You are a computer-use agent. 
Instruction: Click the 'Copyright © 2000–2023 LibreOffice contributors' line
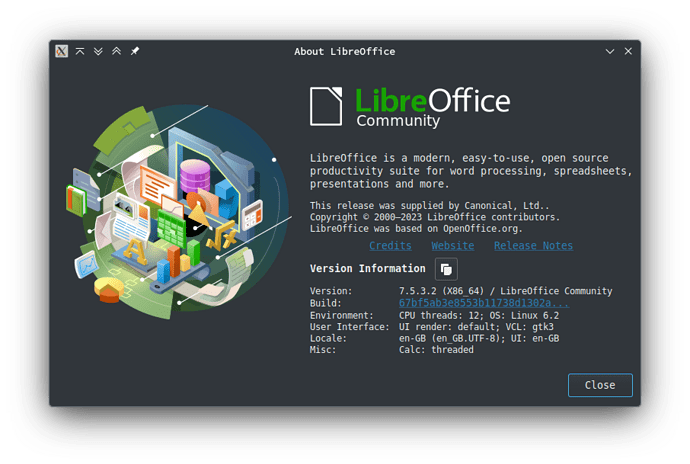point(433,217)
